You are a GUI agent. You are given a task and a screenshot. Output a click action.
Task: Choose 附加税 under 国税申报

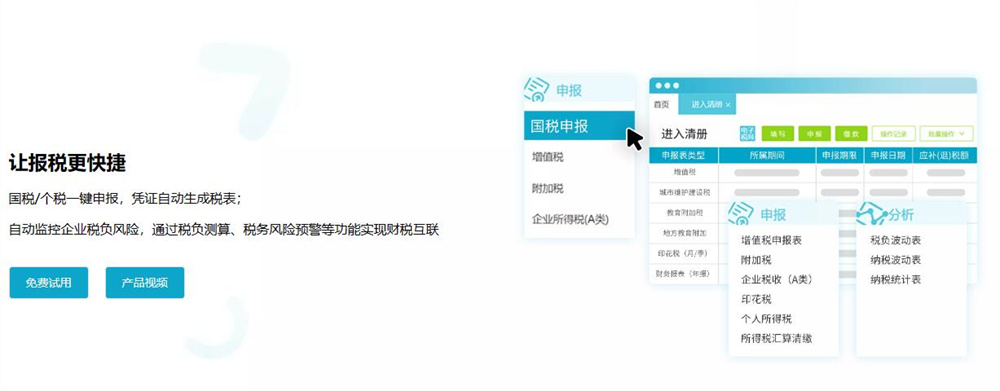pos(548,189)
